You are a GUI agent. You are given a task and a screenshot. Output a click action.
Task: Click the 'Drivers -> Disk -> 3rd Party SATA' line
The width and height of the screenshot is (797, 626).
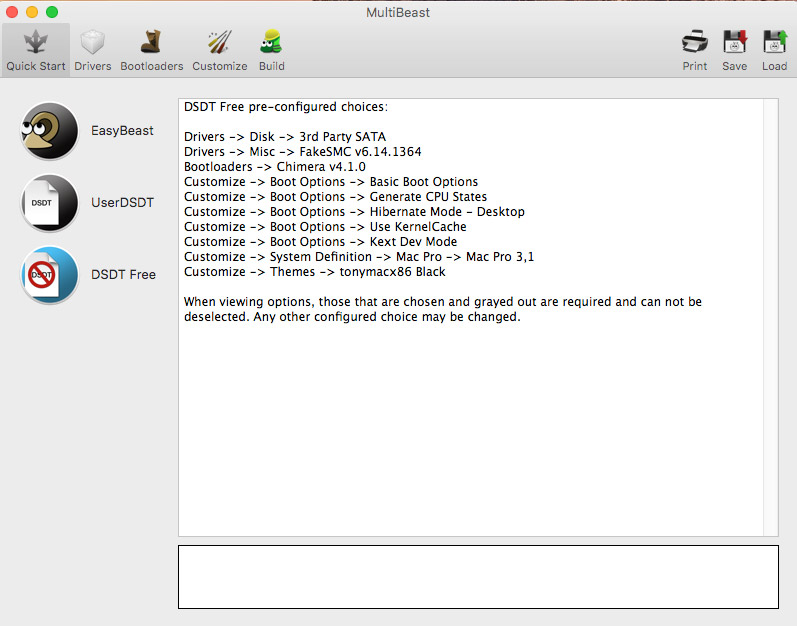(285, 137)
